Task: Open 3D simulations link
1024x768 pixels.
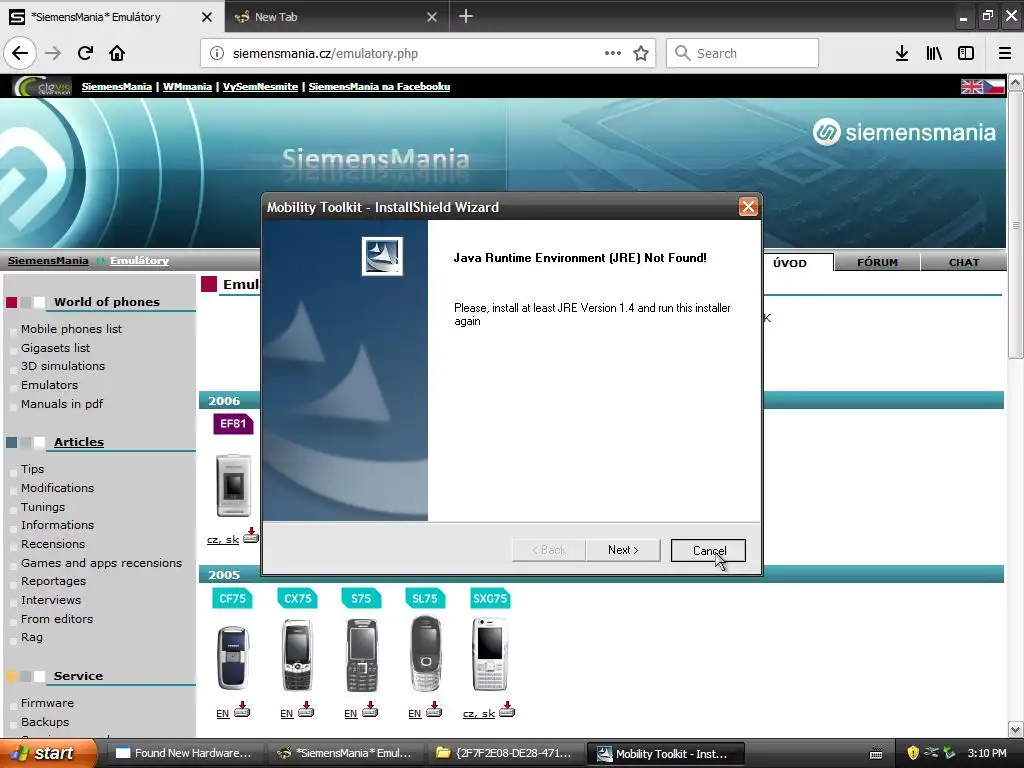Action: (x=63, y=366)
